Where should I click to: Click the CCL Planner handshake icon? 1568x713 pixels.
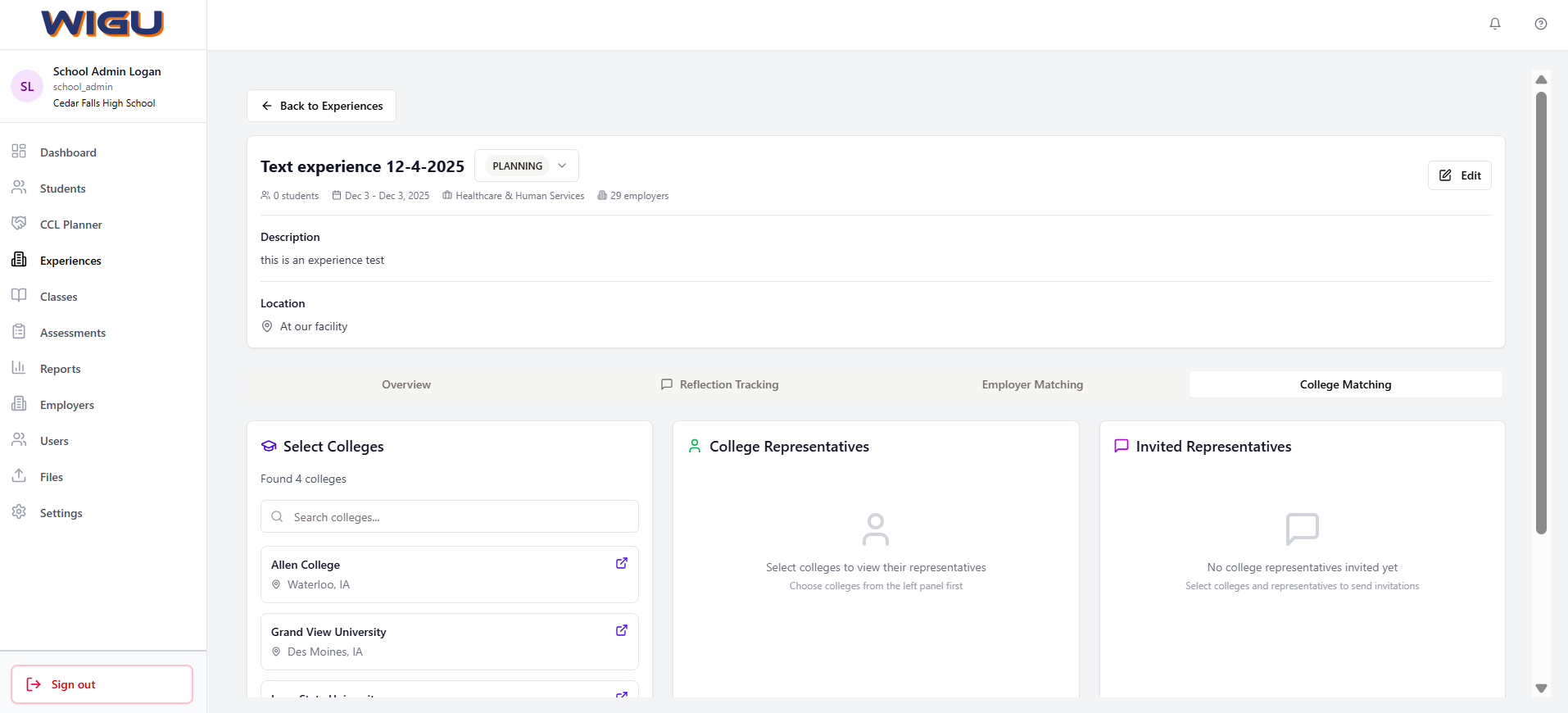19,224
